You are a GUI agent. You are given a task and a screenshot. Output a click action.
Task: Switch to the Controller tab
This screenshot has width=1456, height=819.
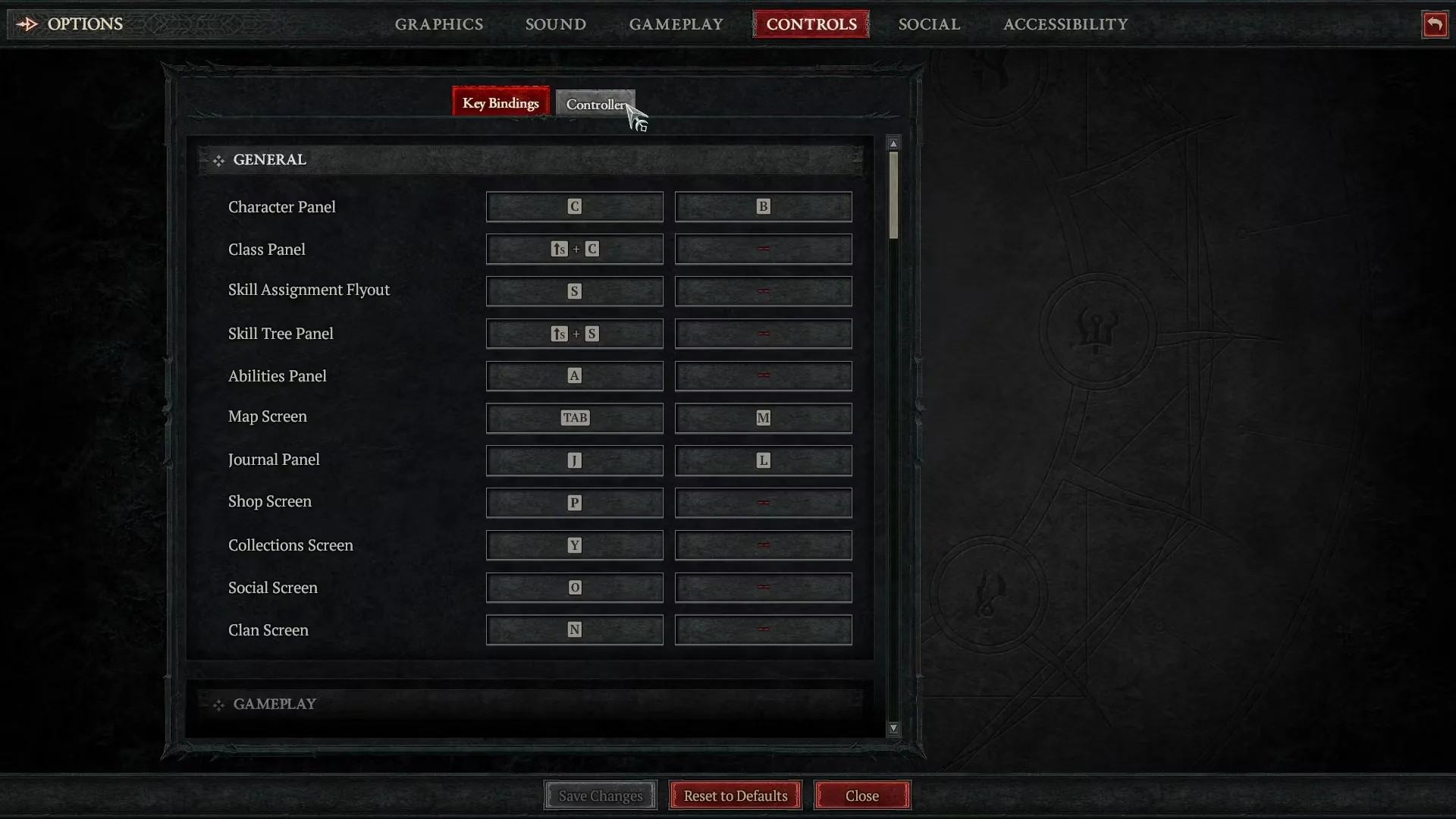(596, 102)
